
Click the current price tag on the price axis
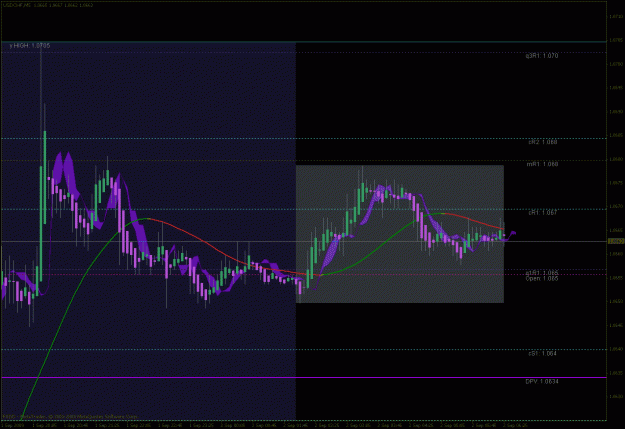tap(616, 241)
